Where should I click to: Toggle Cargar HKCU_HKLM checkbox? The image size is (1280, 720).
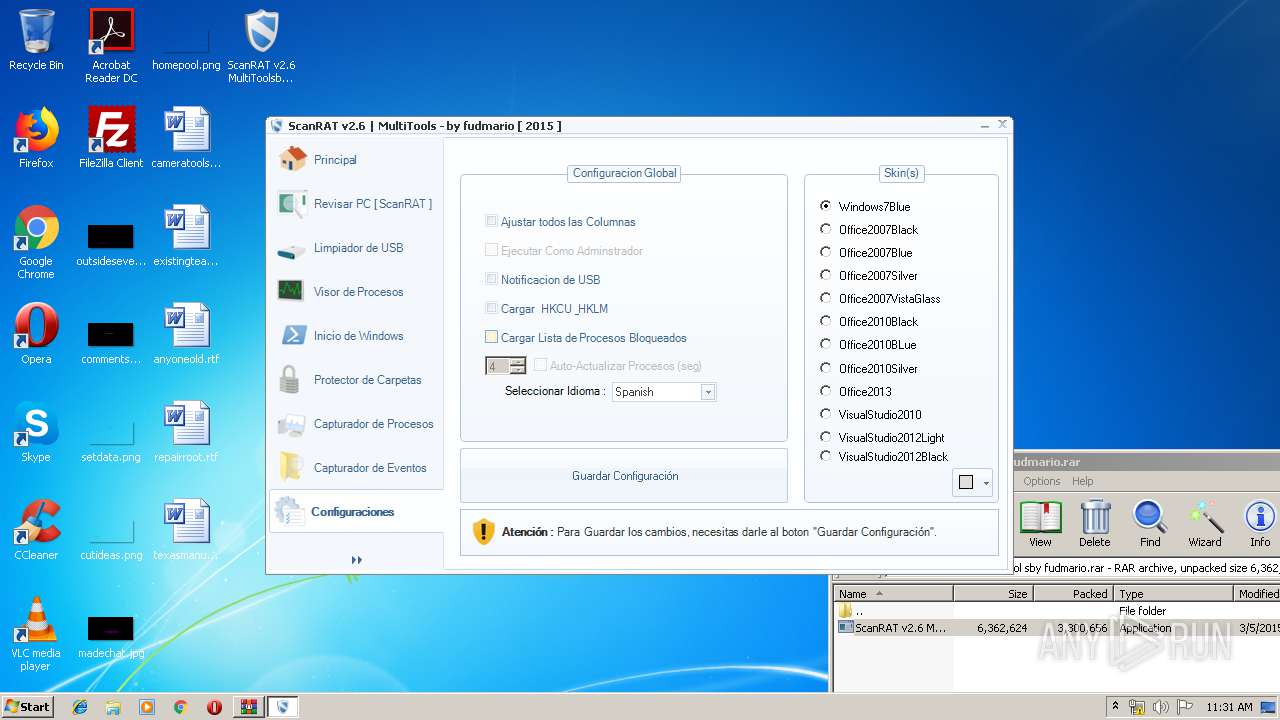click(491, 309)
